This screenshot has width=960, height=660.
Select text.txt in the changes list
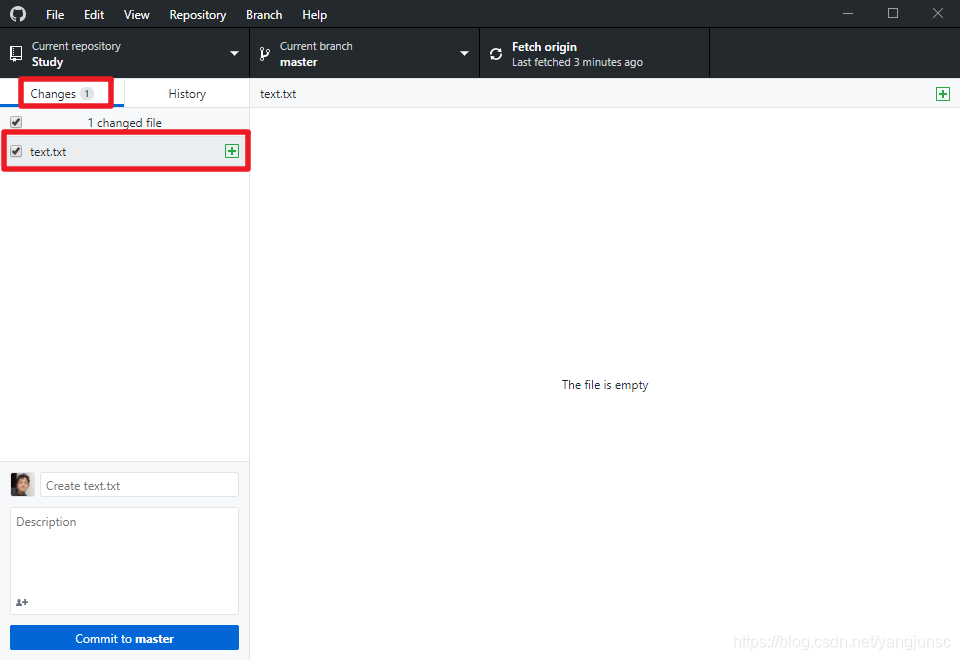[x=125, y=151]
